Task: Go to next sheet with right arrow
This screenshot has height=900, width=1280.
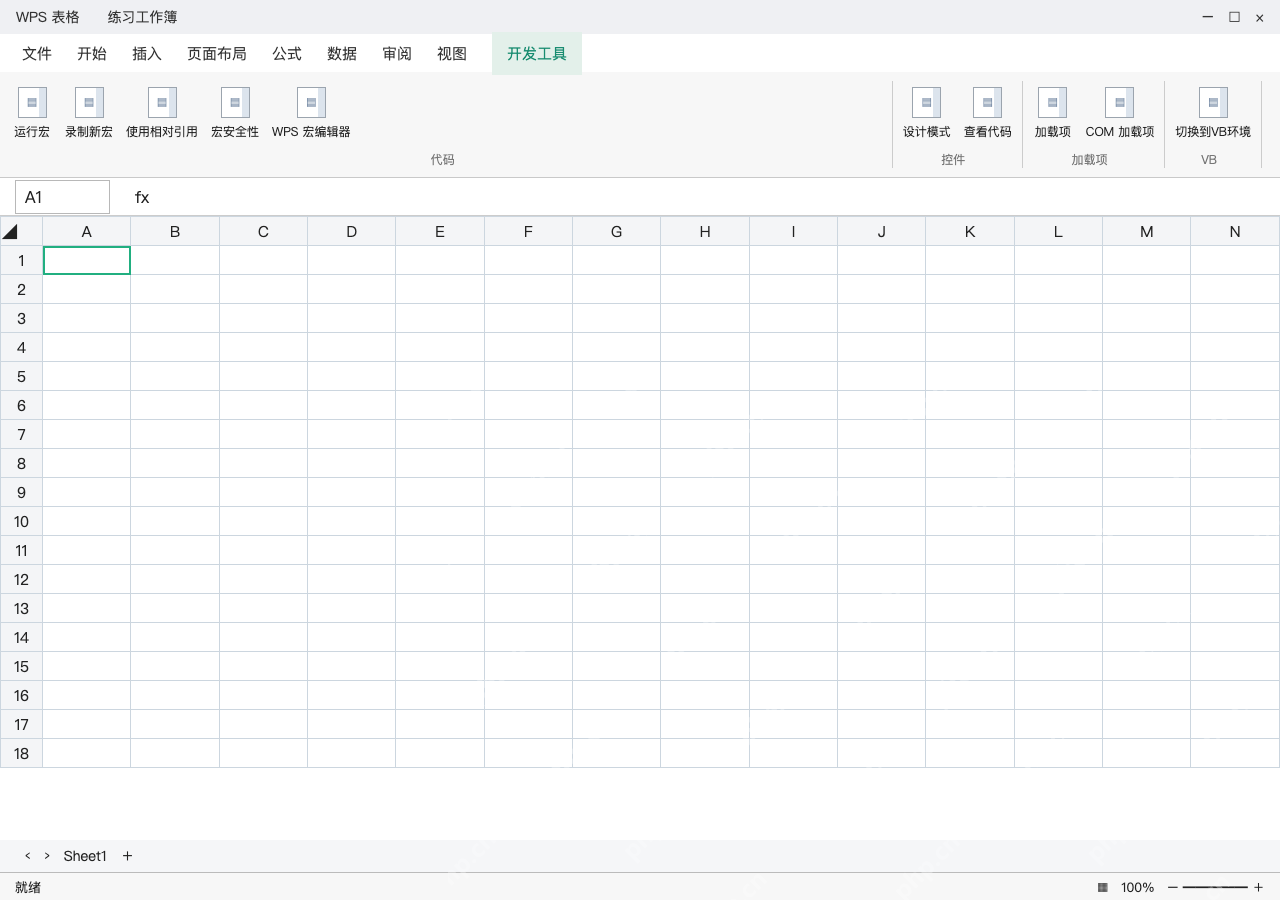Action: (47, 856)
